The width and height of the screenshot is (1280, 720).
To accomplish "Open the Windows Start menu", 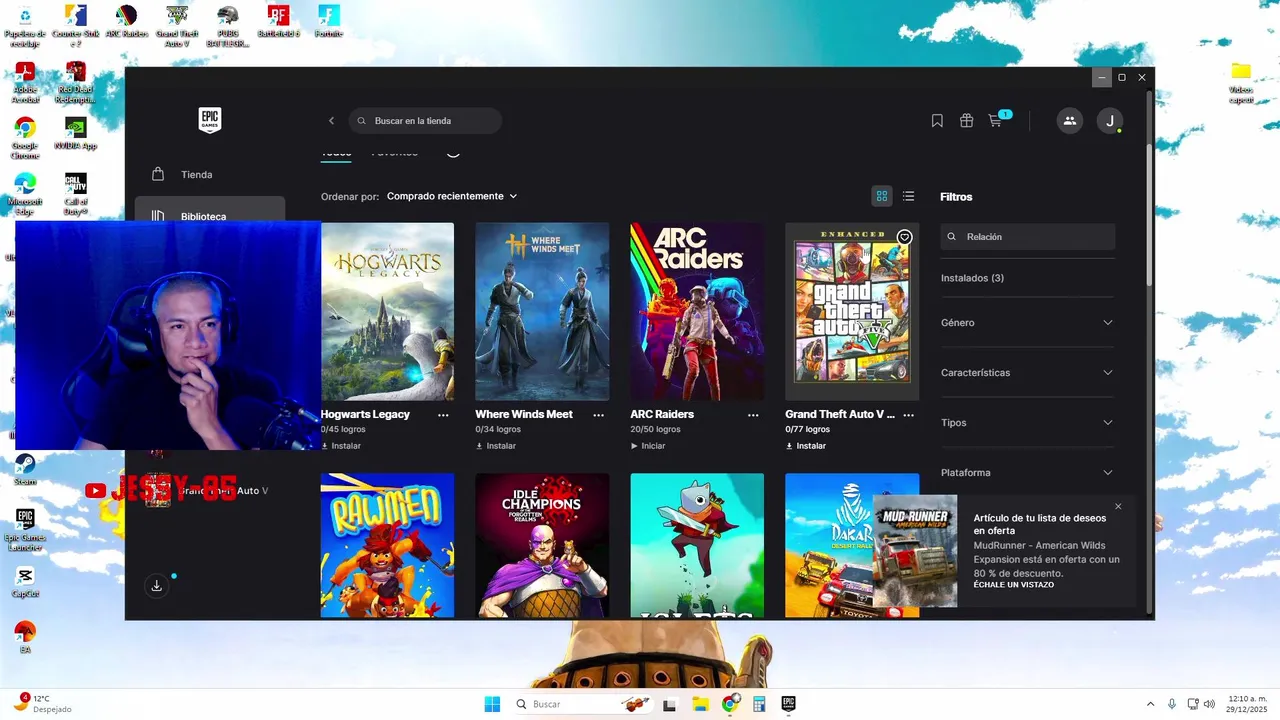I will pos(492,704).
